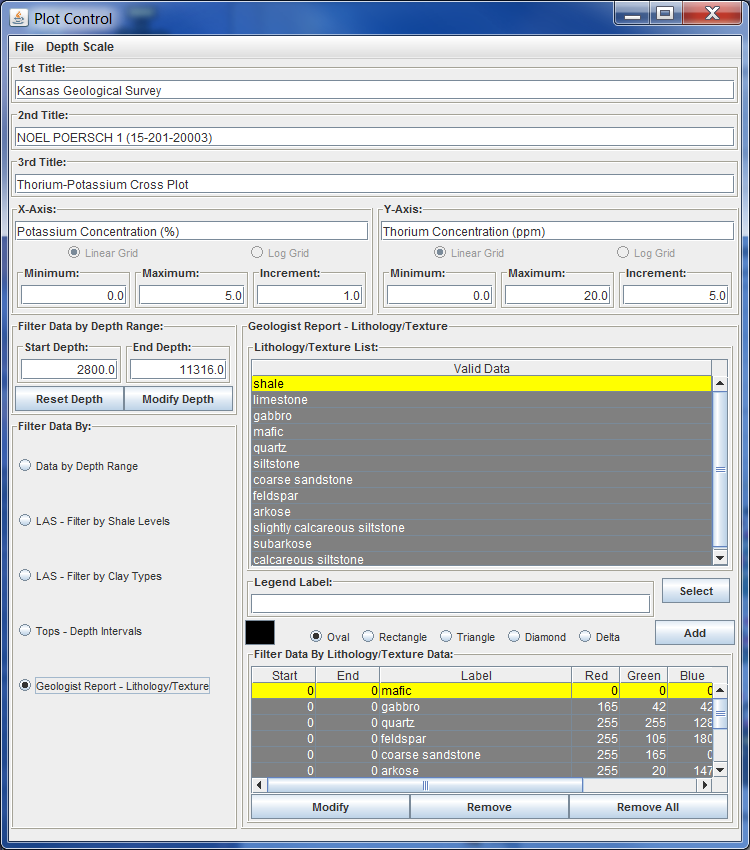The image size is (750, 850).
Task: Click the Add button
Action: pos(695,633)
